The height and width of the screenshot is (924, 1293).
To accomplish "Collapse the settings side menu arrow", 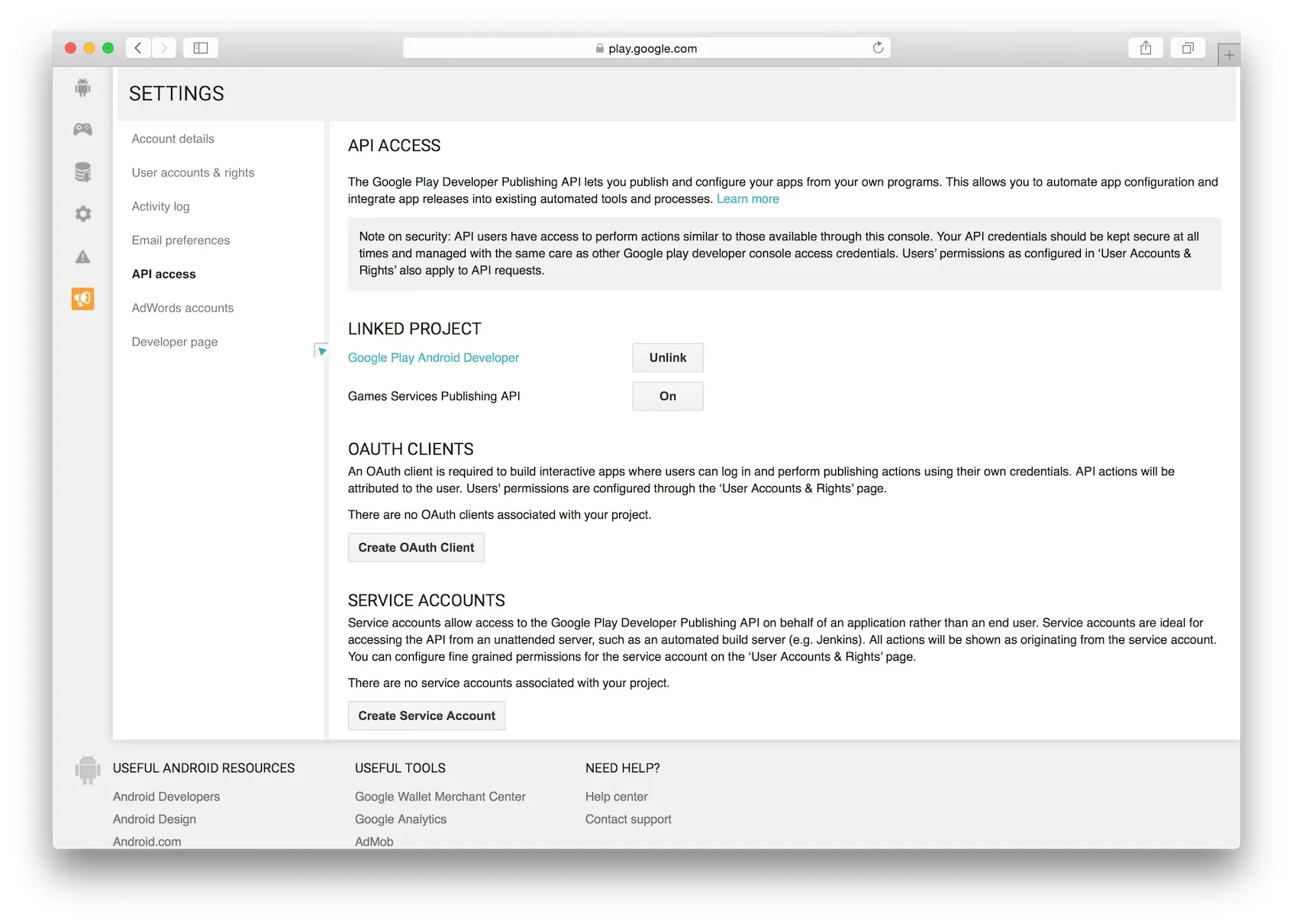I will (321, 351).
